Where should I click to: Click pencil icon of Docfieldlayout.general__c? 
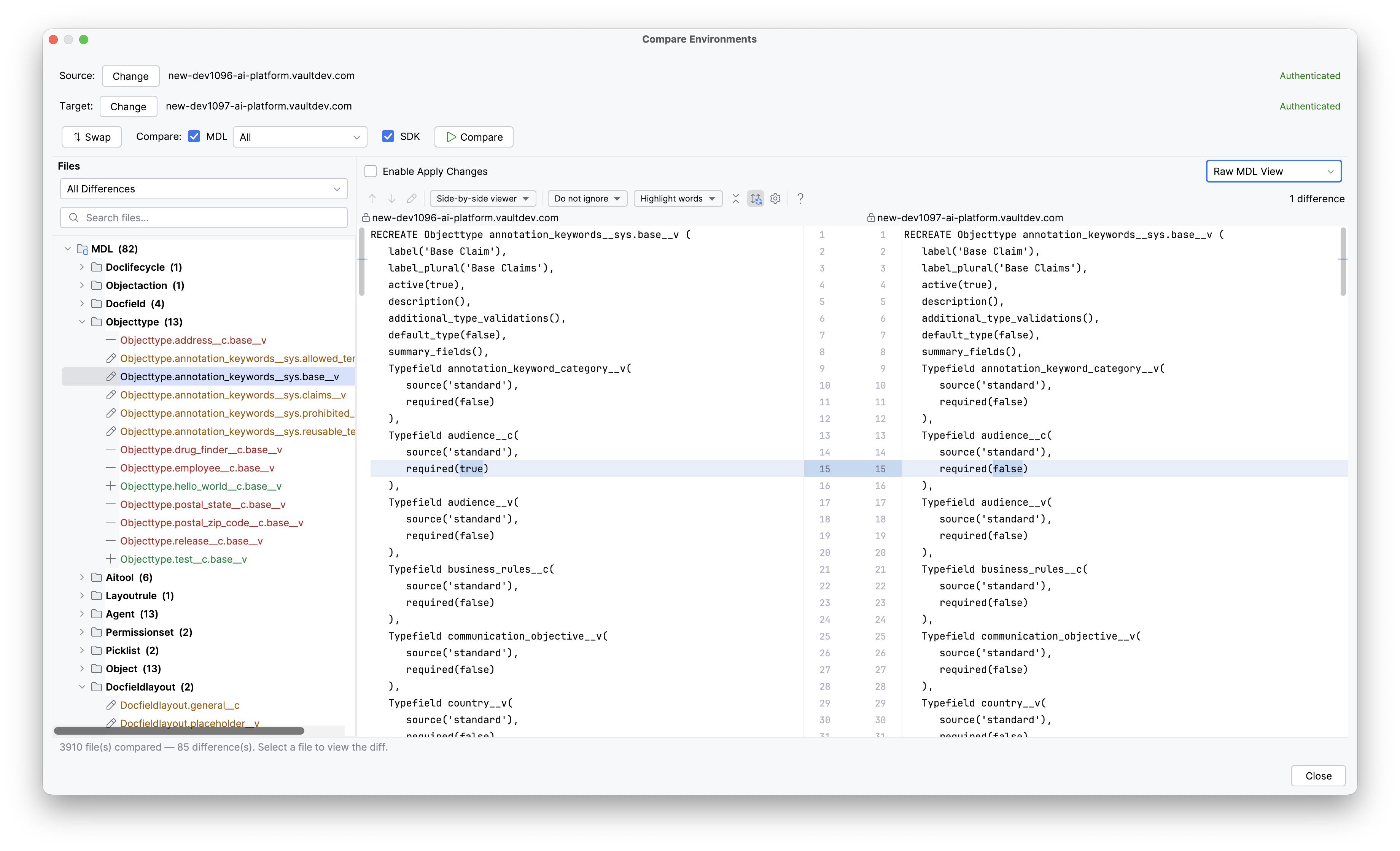click(x=111, y=705)
